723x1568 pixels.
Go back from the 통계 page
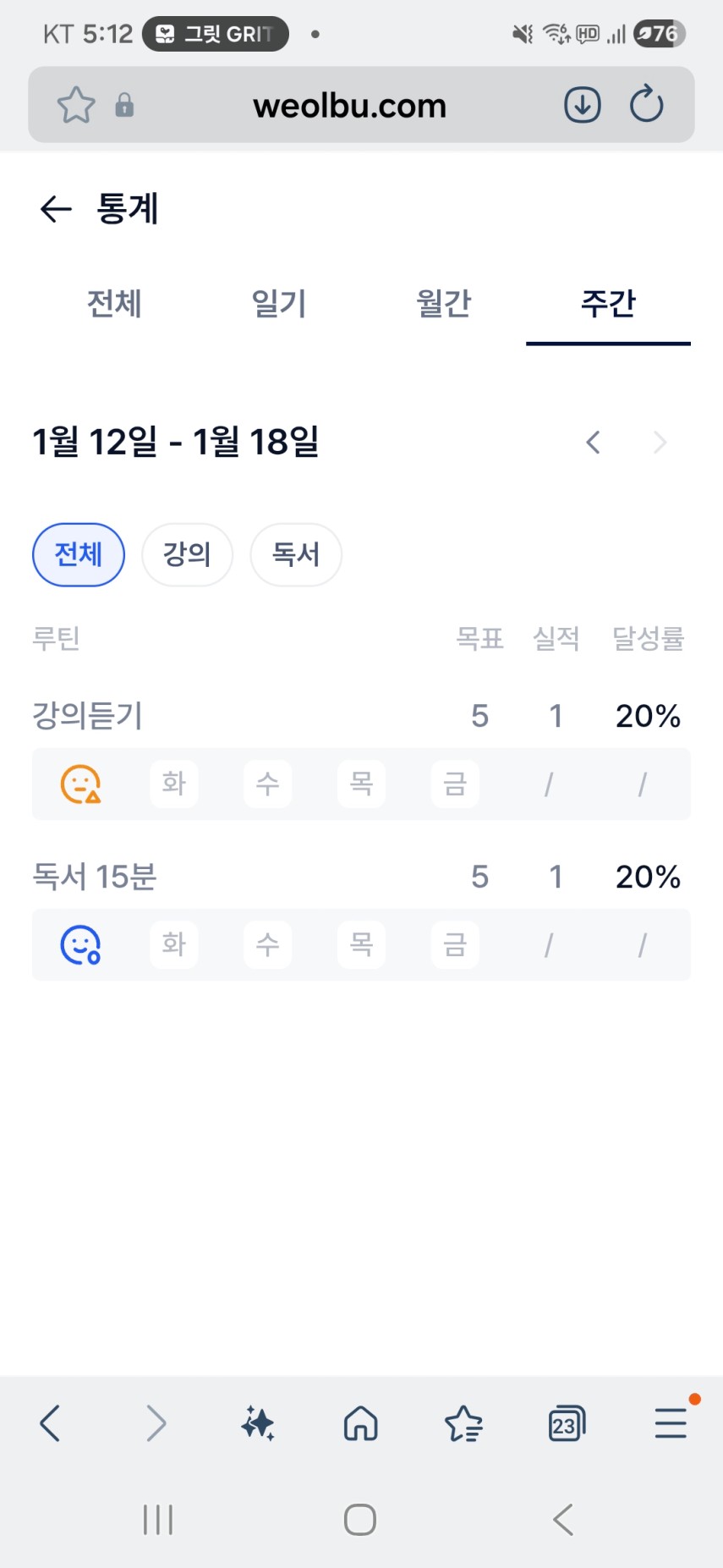click(x=56, y=209)
